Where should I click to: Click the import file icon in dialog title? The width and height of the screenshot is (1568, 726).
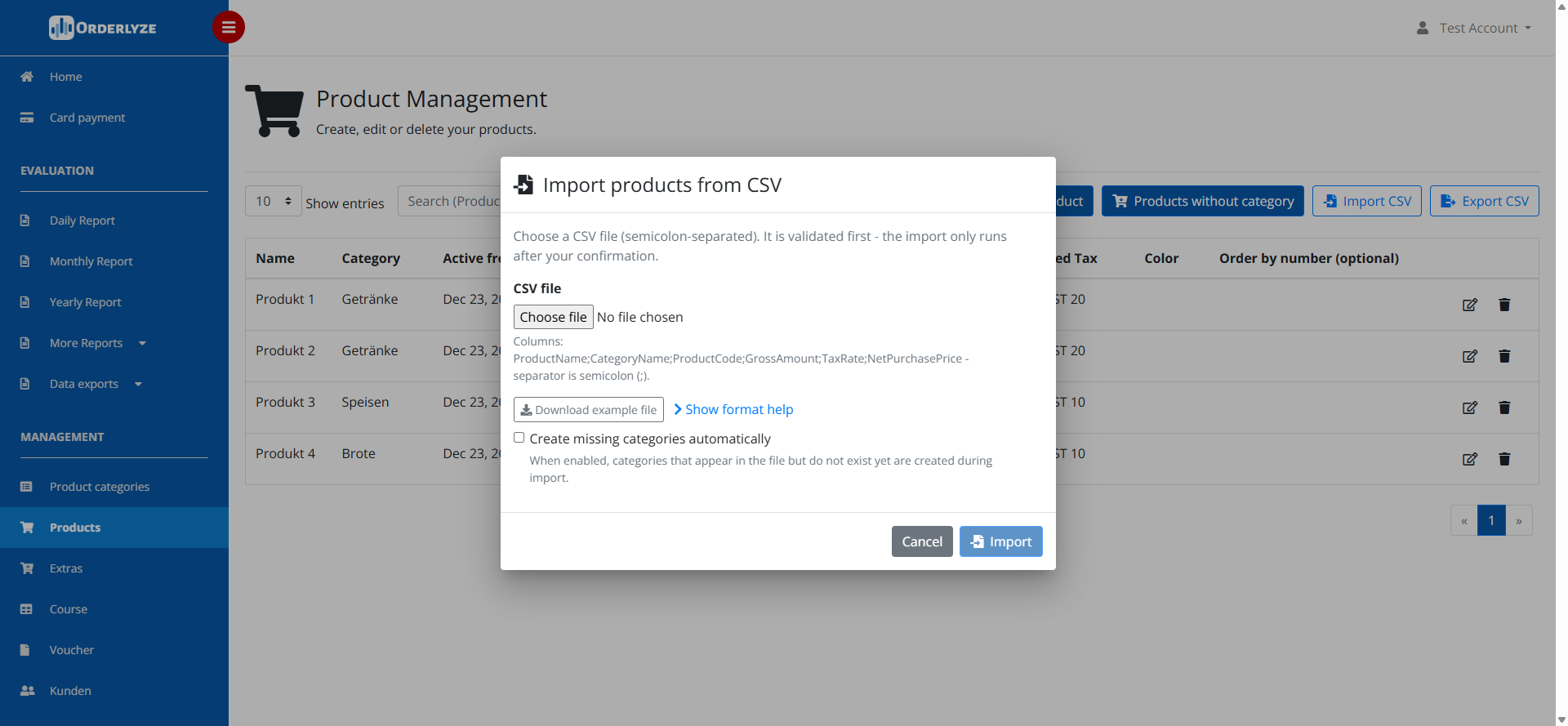523,185
